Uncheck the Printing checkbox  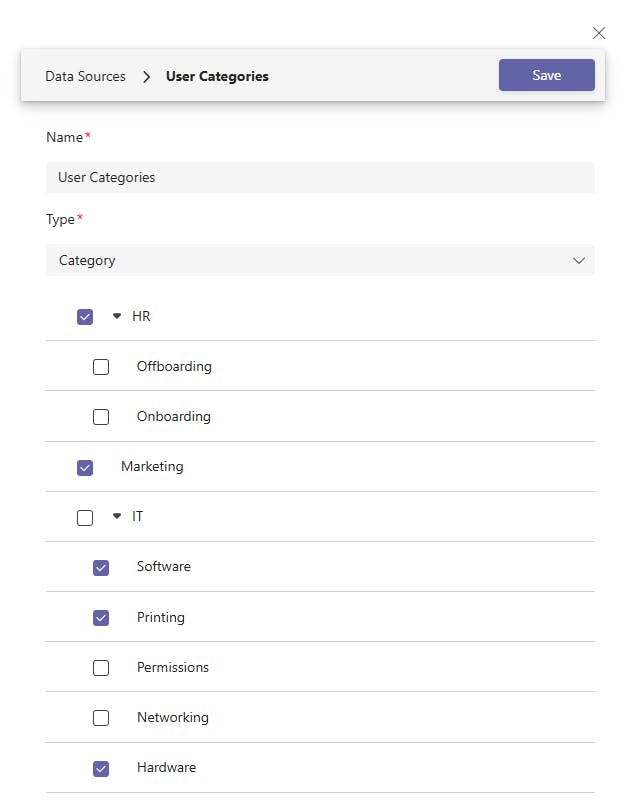(101, 618)
